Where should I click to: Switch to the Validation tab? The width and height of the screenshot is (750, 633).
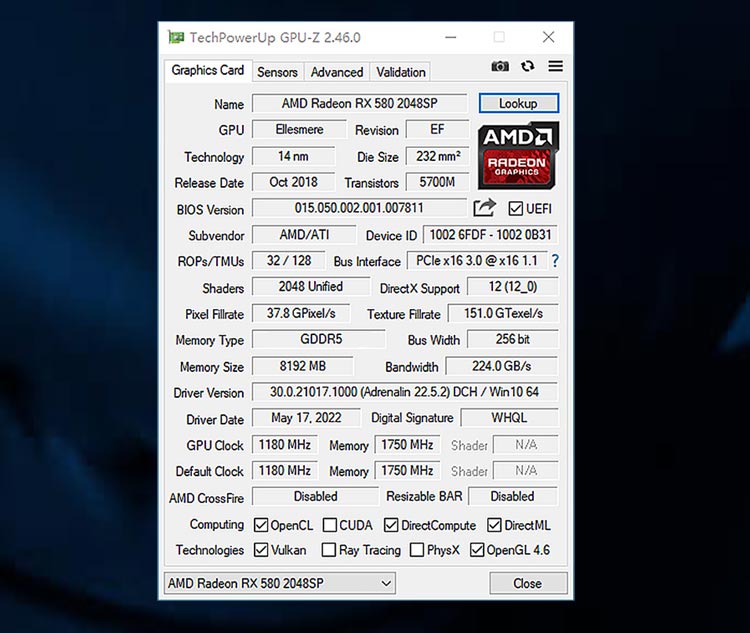click(x=400, y=72)
